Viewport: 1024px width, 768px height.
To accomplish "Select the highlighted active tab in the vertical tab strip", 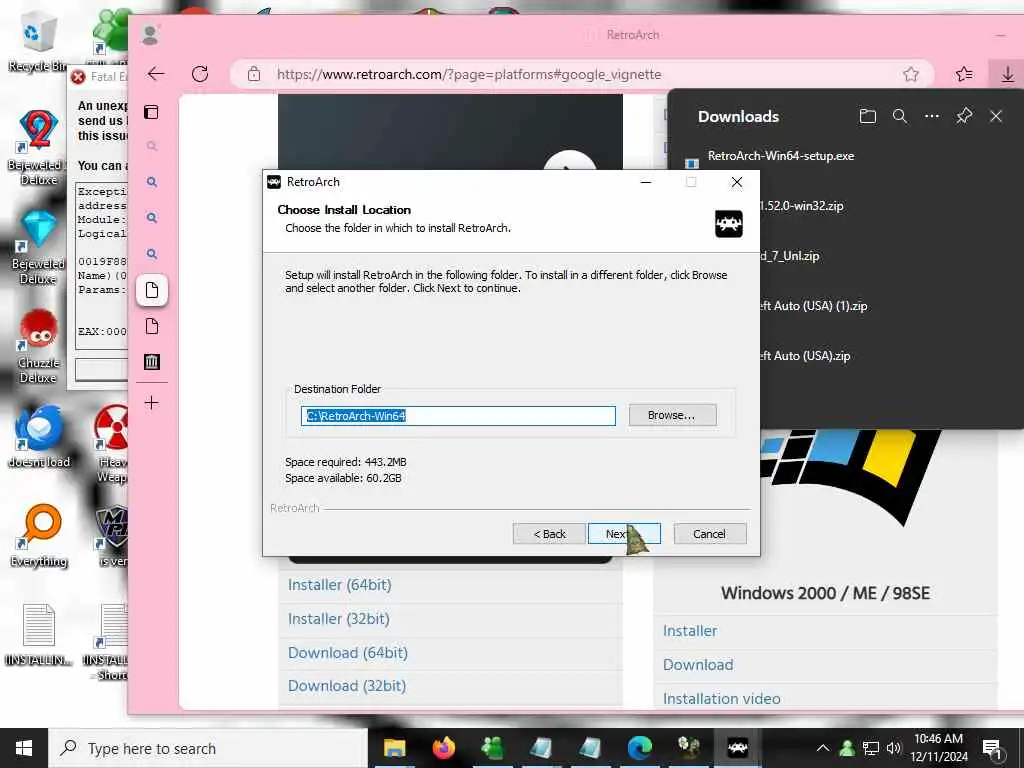I will [152, 290].
